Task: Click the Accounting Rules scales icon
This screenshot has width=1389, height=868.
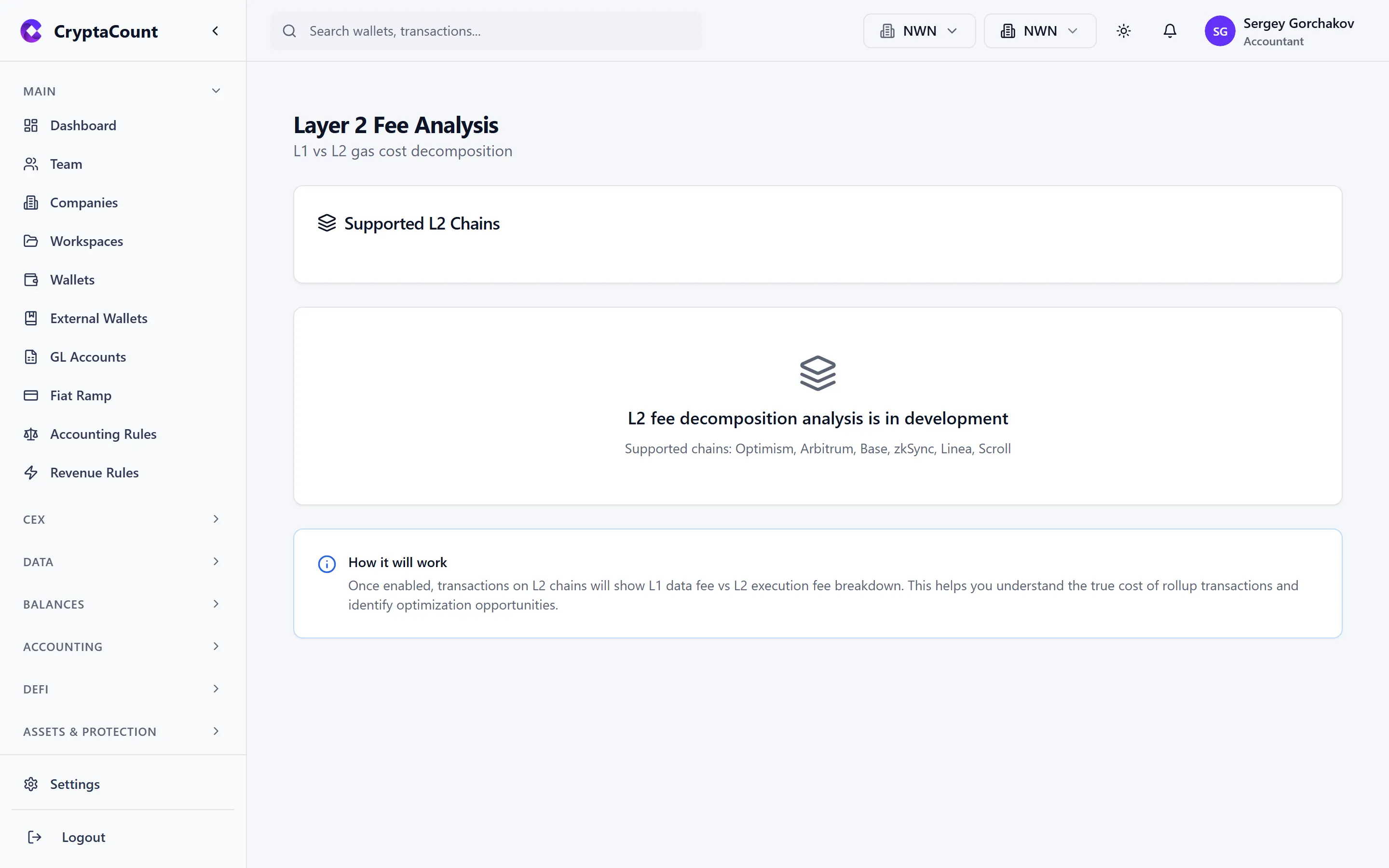Action: [31, 434]
